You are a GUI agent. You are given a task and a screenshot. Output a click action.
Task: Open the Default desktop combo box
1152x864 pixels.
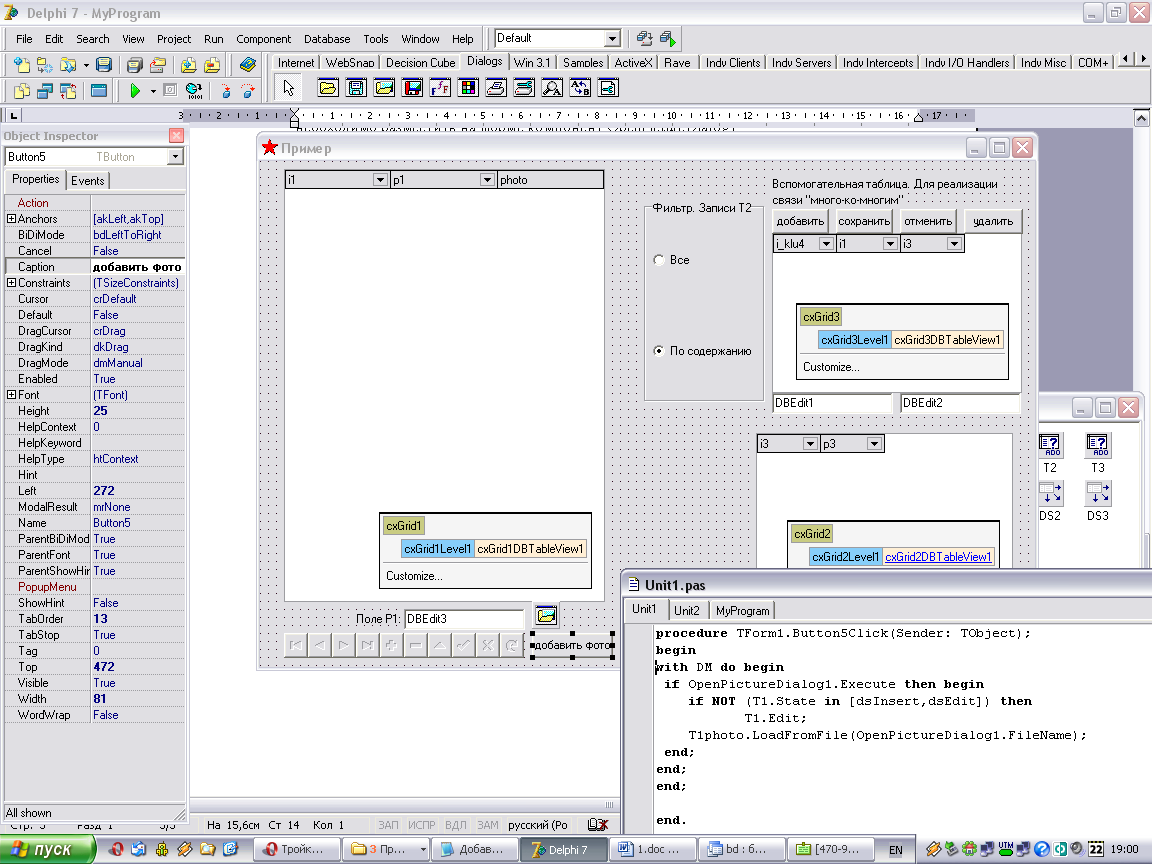(612, 38)
